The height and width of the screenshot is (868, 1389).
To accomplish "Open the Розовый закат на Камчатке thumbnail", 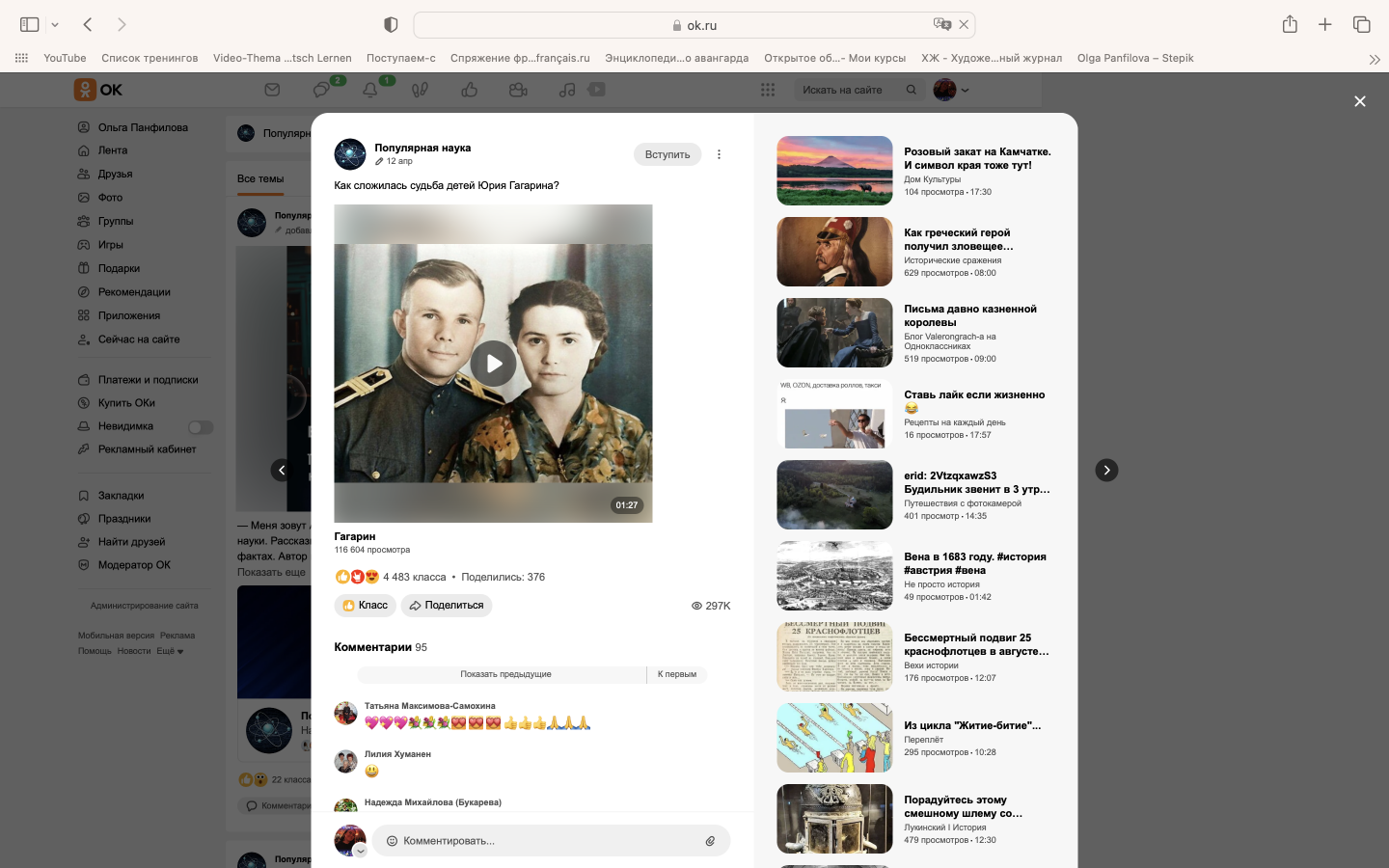I will tap(834, 171).
